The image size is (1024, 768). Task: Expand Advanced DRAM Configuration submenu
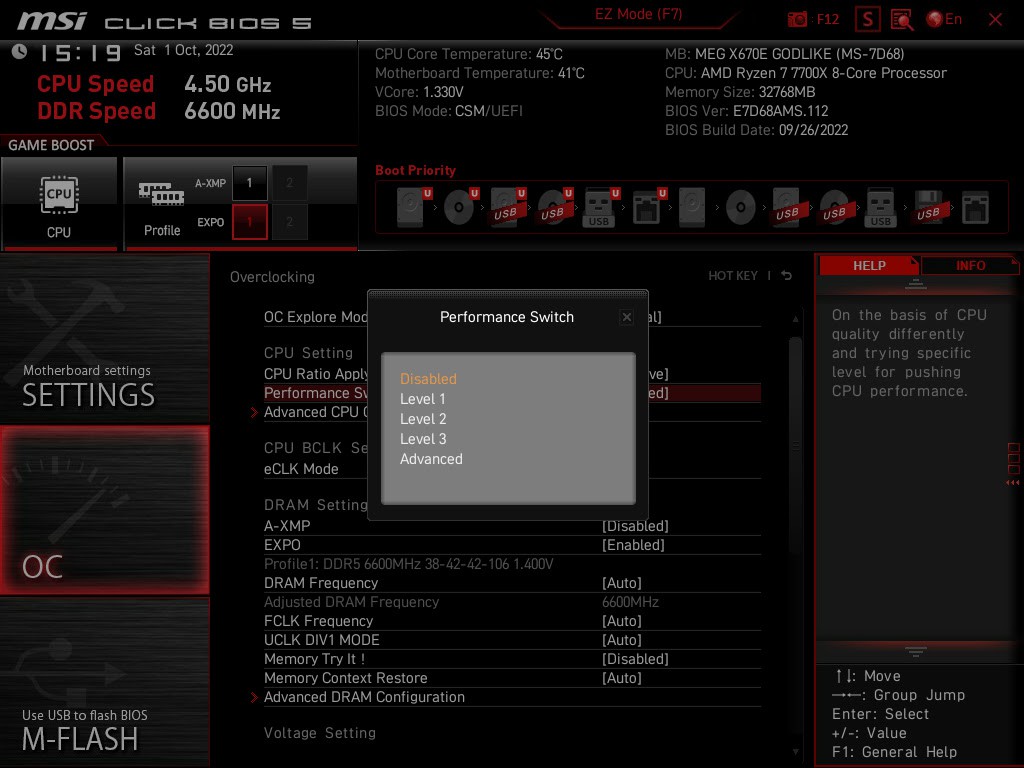tap(512, 697)
